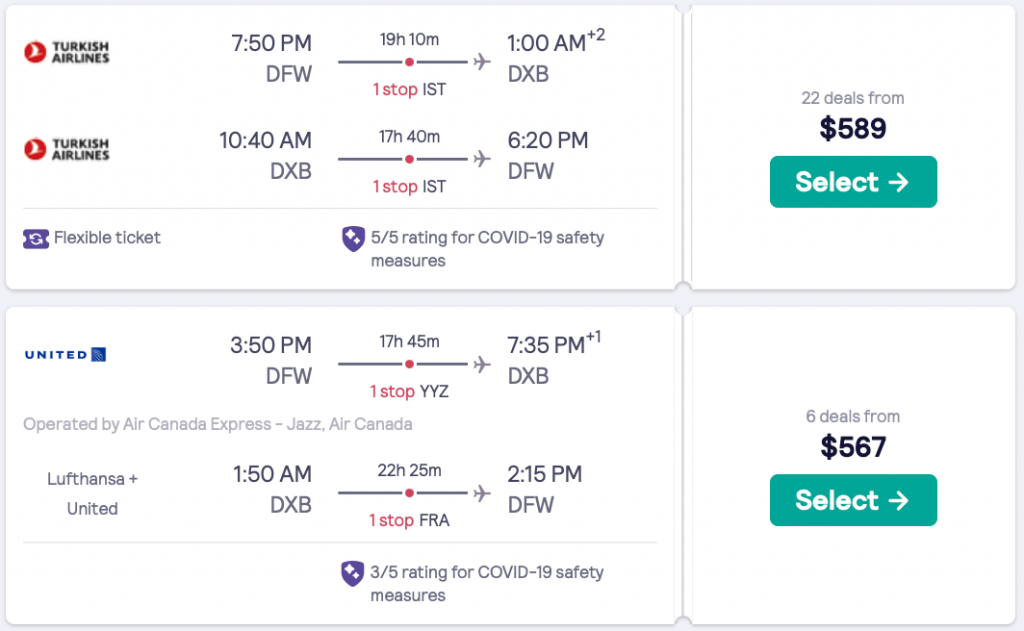Click the Turkish Airlines logo on return flight
The height and width of the screenshot is (631, 1024).
click(66, 149)
